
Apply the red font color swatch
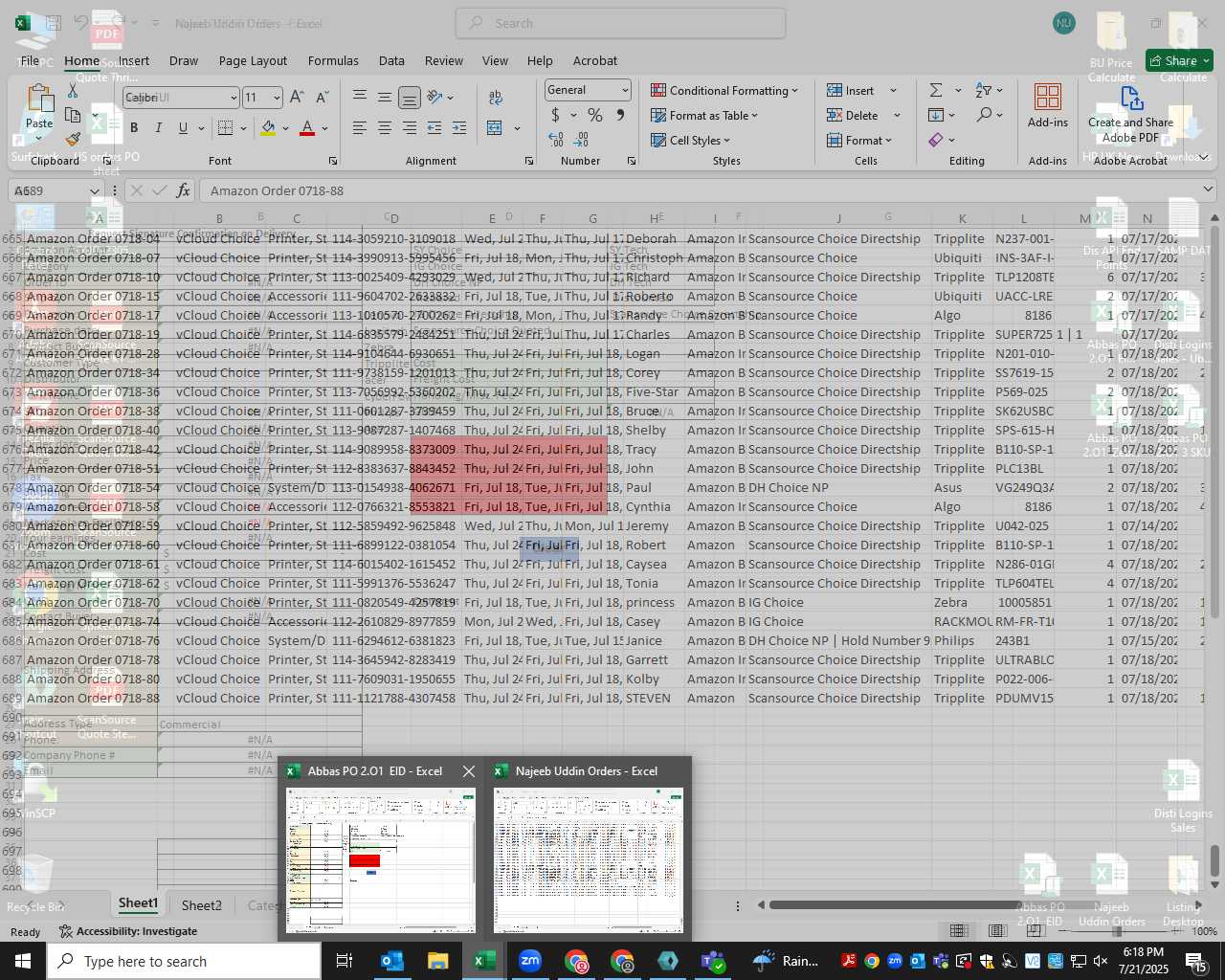click(x=307, y=128)
